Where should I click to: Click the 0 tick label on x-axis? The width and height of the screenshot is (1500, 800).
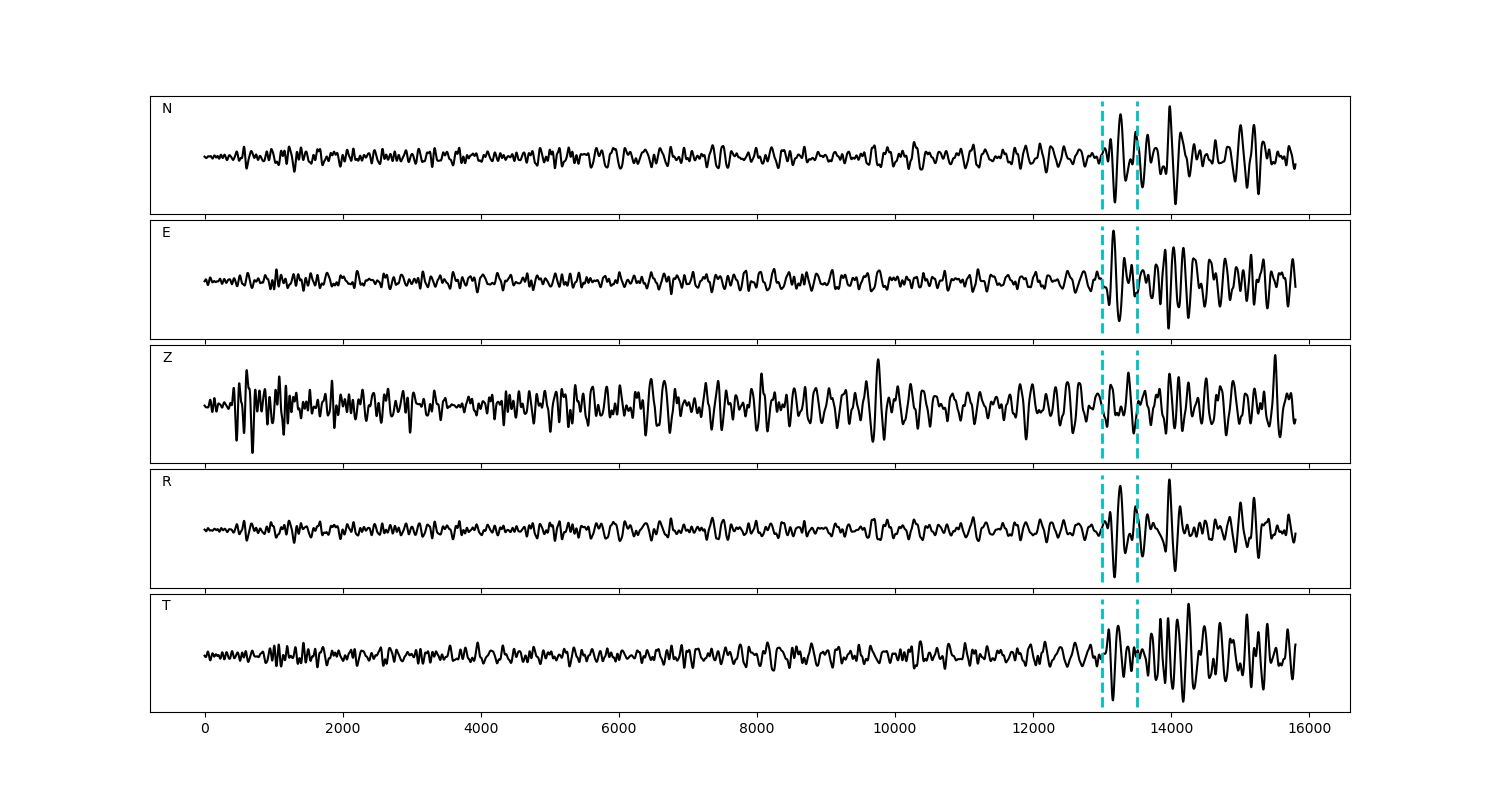point(205,730)
